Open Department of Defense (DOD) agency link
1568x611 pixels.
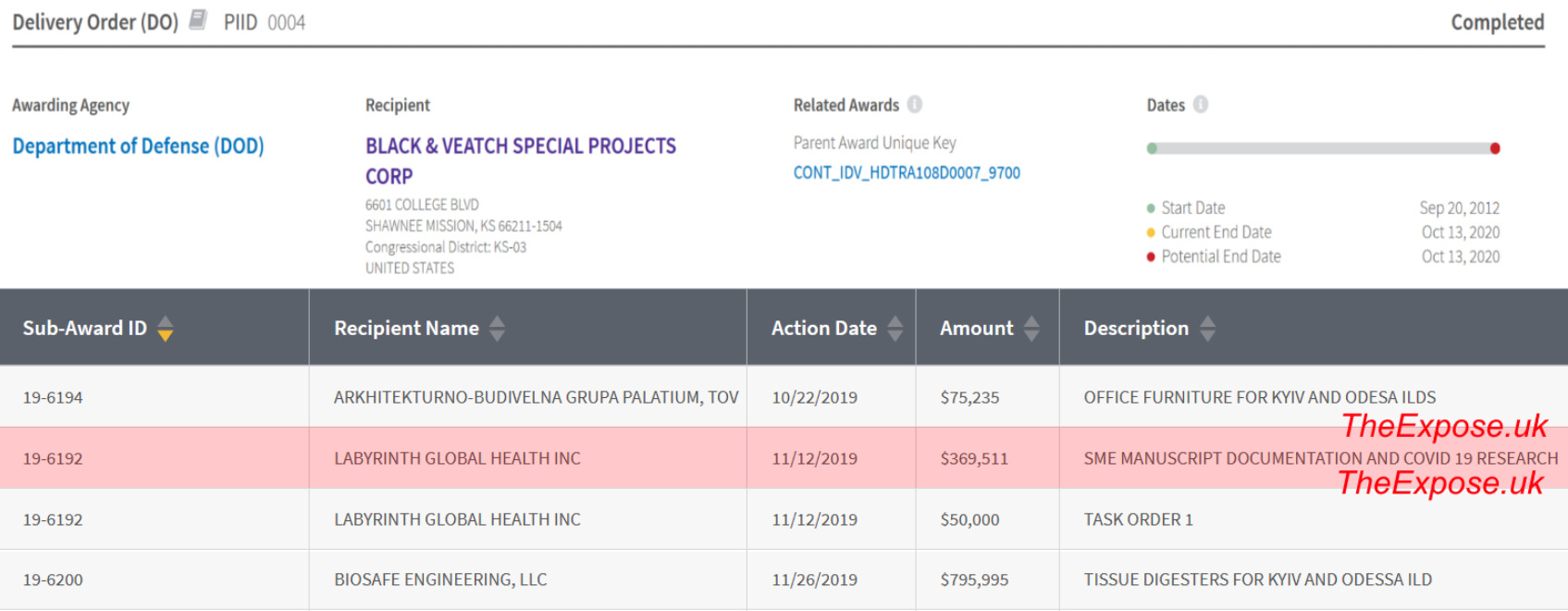(x=138, y=146)
